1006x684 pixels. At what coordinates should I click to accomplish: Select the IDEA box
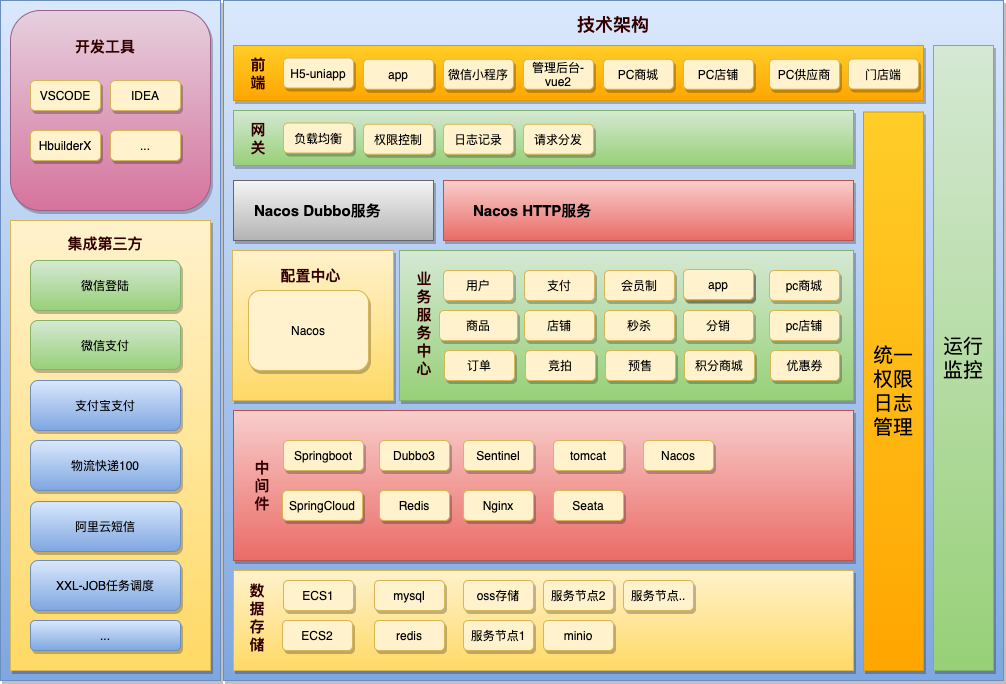click(145, 96)
